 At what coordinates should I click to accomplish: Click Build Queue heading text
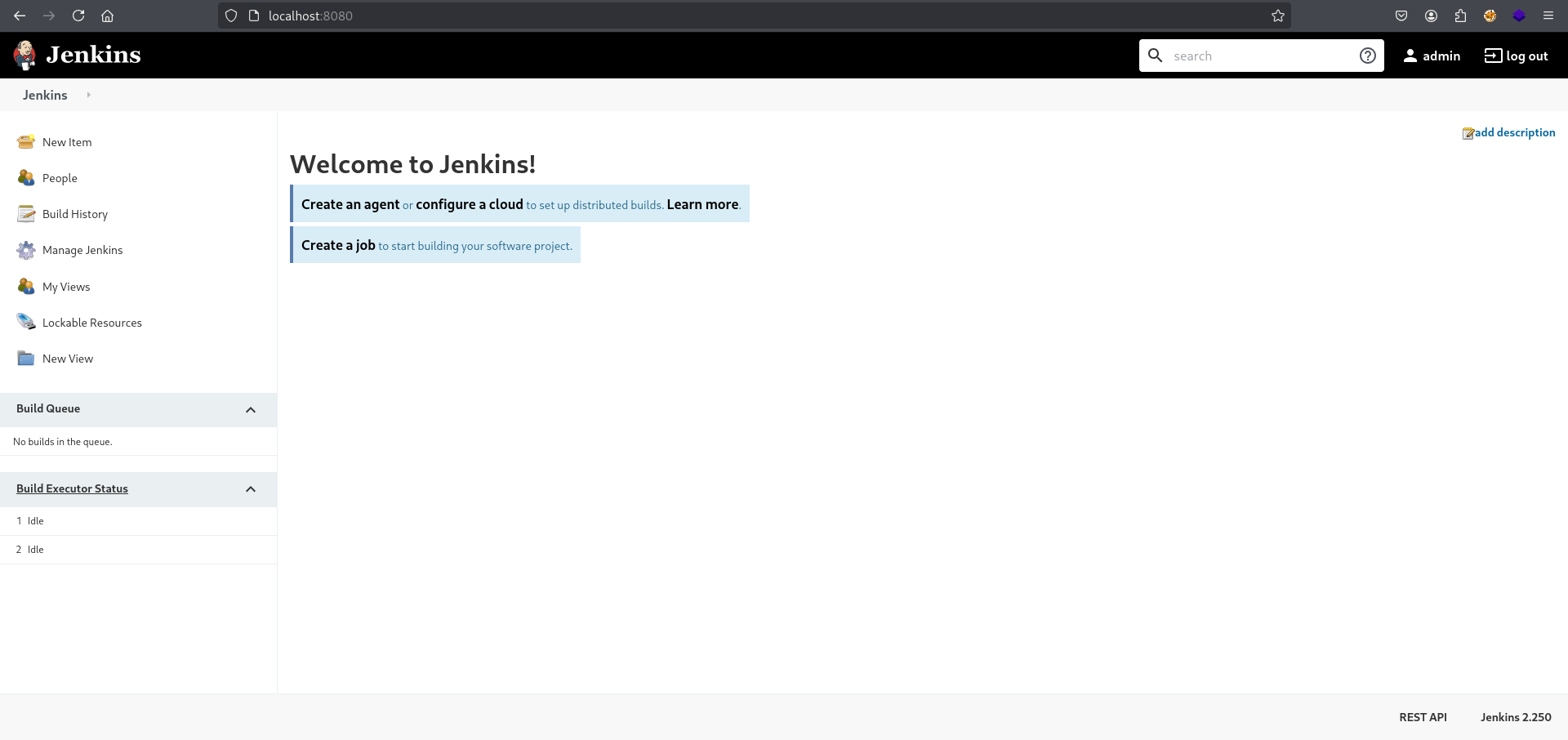[48, 408]
